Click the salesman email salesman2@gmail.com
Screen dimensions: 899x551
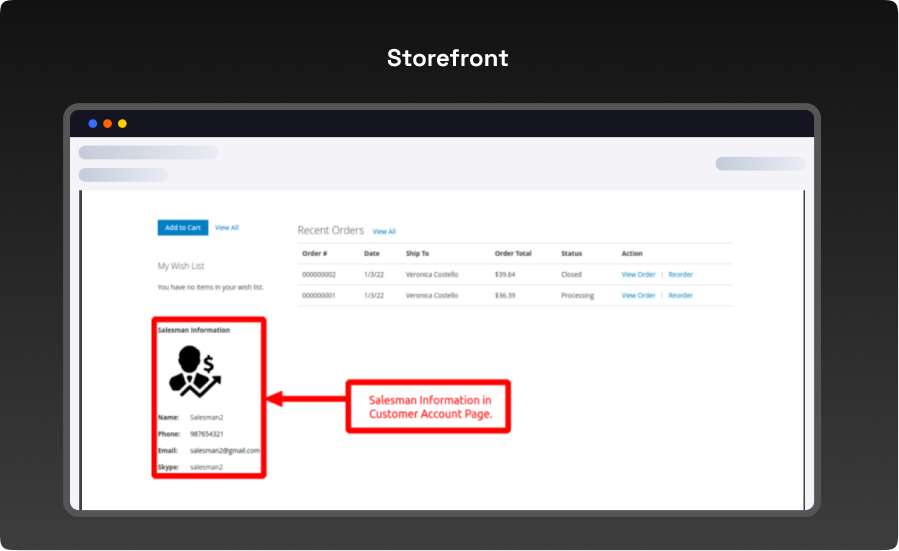[x=225, y=451]
